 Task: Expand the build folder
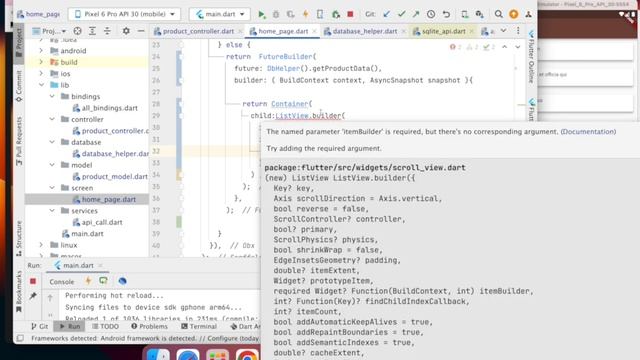[41, 62]
